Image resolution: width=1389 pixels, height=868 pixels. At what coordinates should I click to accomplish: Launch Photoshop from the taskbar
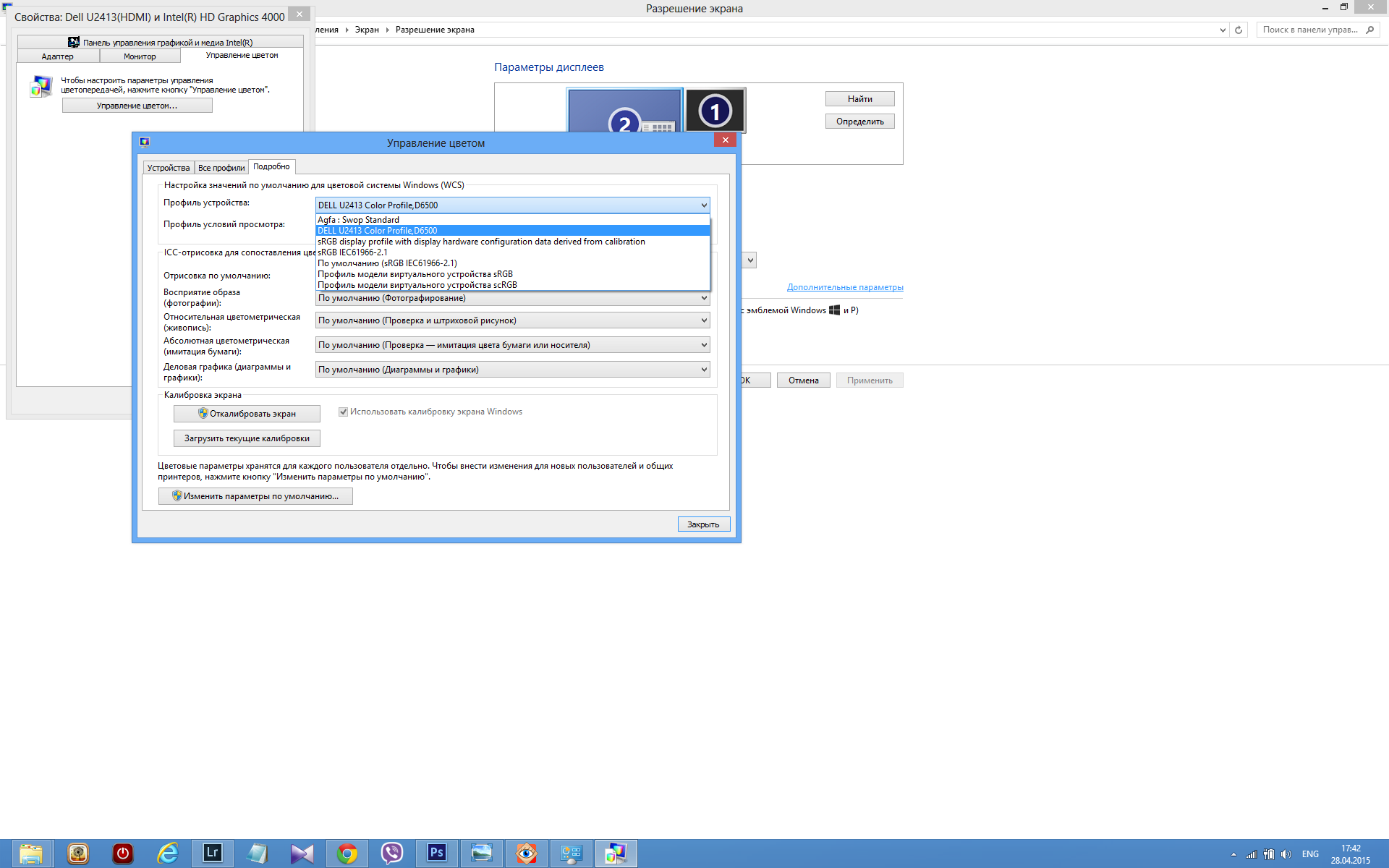437,853
